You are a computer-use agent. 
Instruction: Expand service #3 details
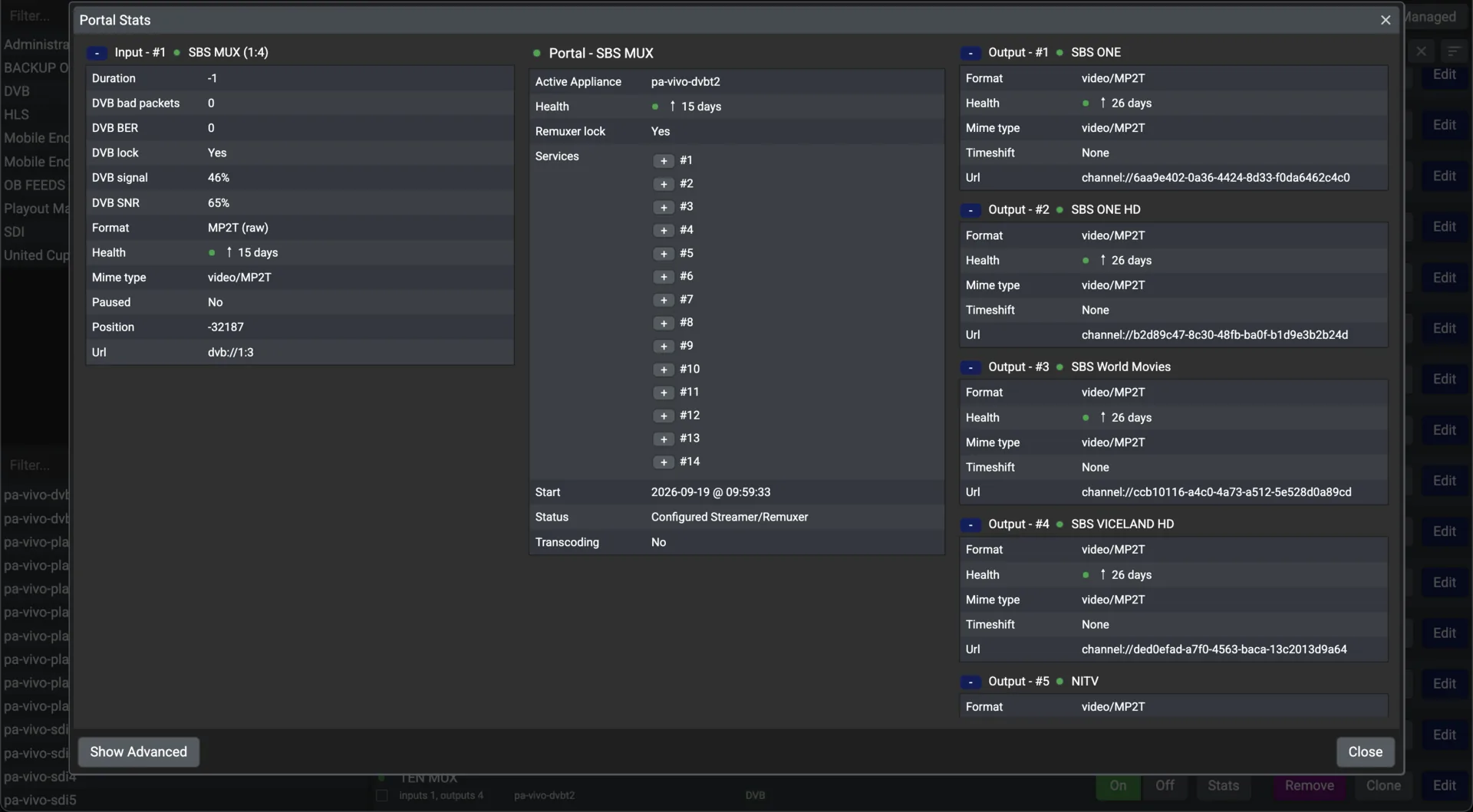[x=664, y=207]
